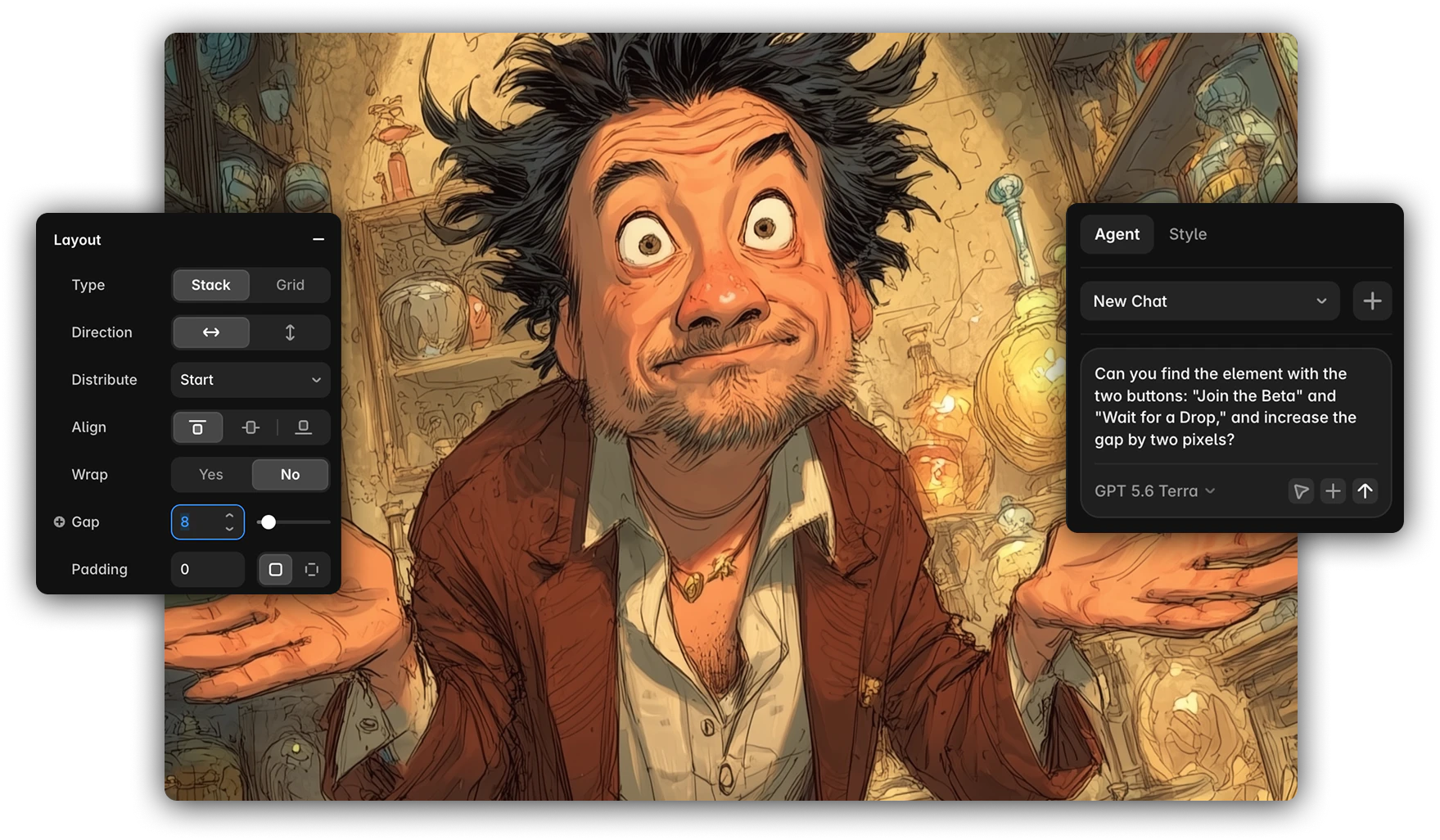Set Wrap to No
Image resolution: width=1440 pixels, height=840 pixels.
click(290, 475)
